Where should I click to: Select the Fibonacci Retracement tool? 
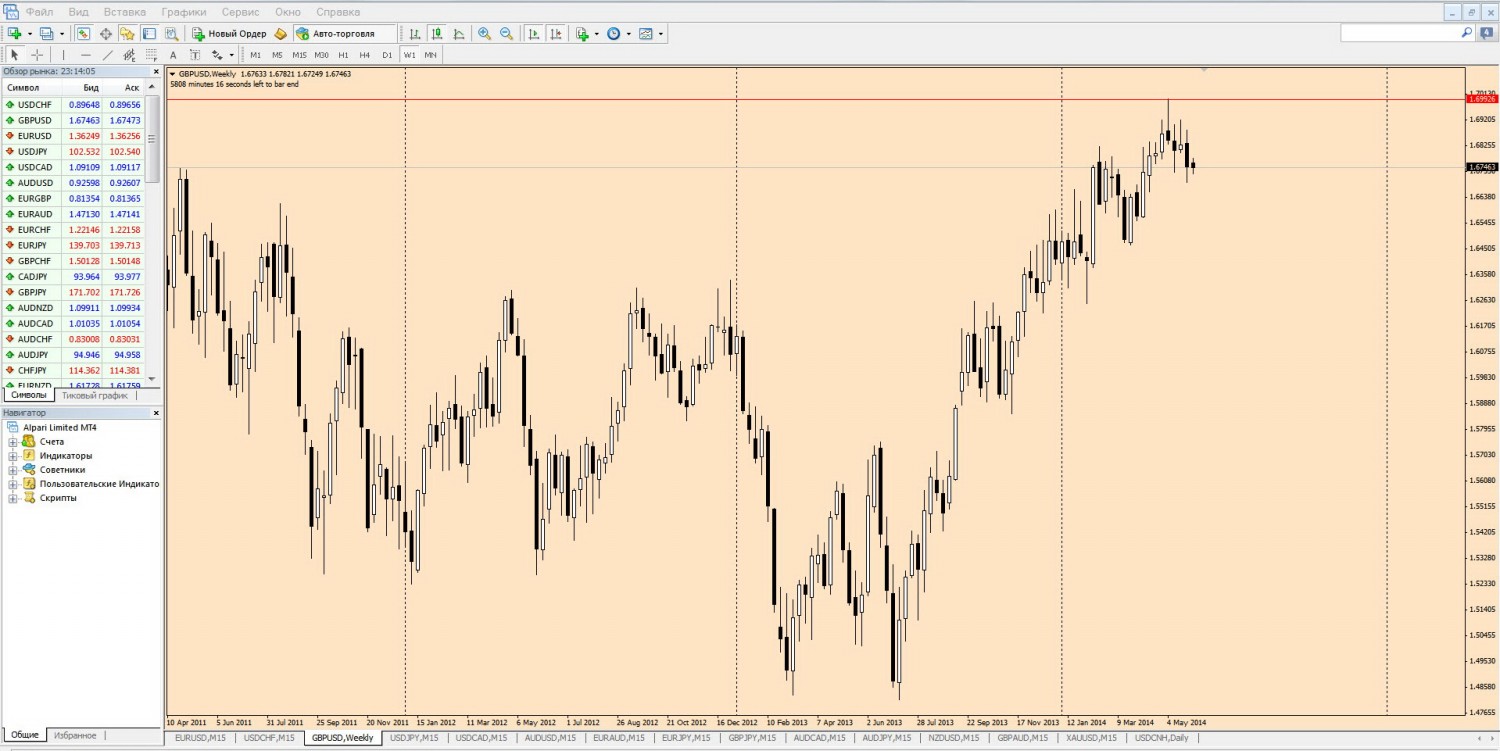[151, 55]
